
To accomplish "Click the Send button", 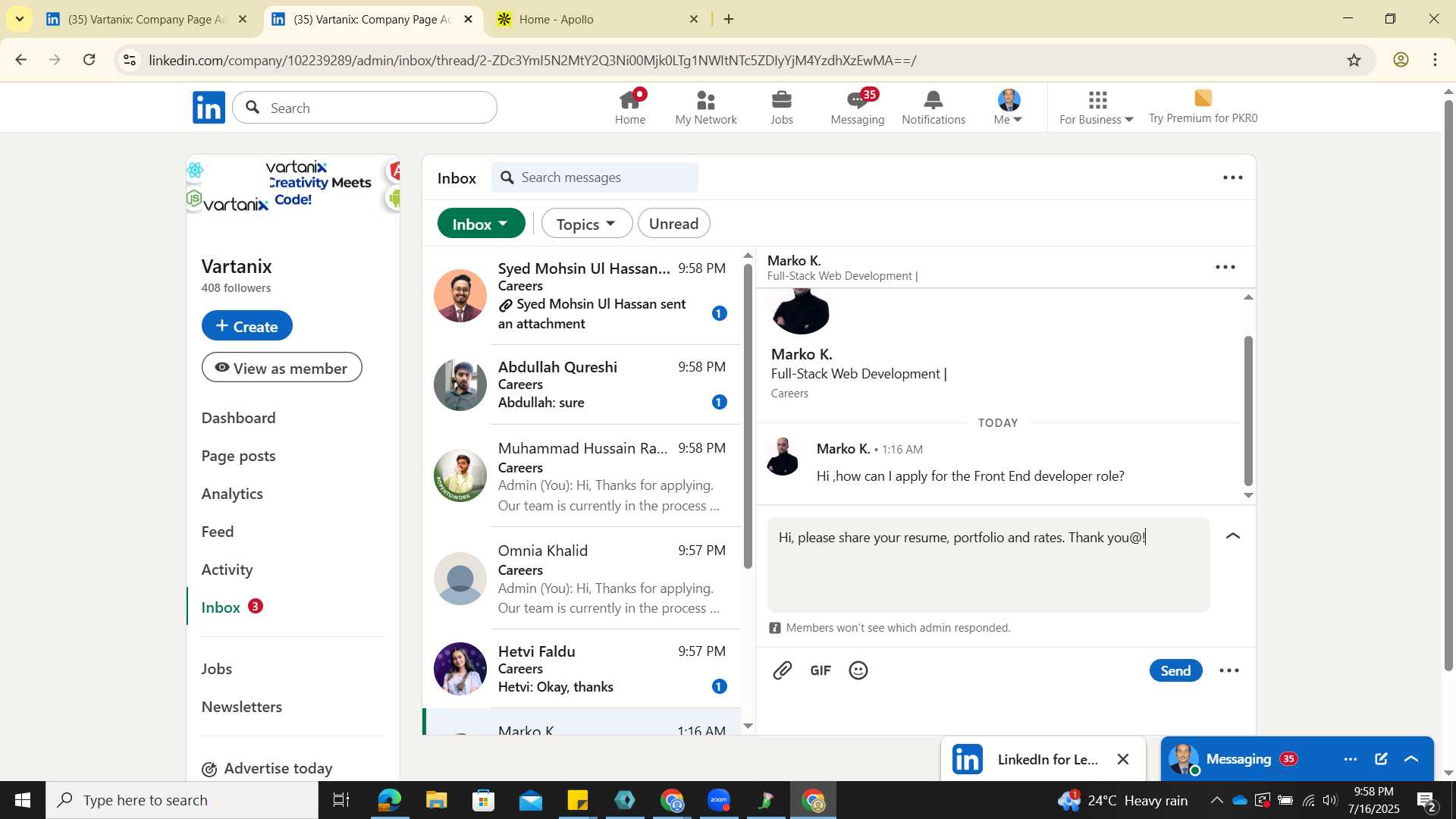I will click(x=1175, y=670).
